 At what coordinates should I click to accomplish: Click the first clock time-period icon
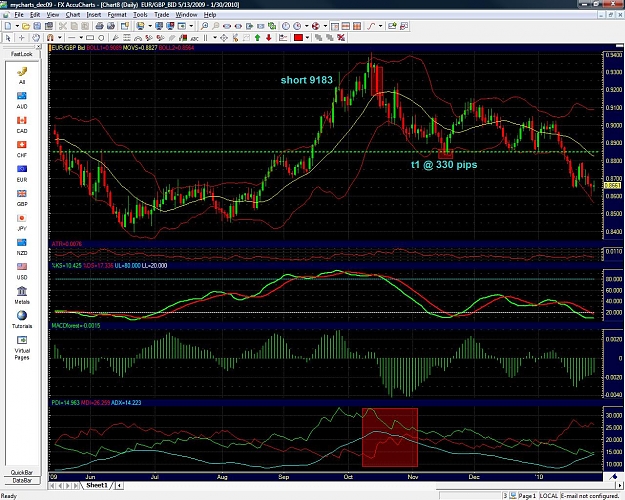click(x=286, y=26)
